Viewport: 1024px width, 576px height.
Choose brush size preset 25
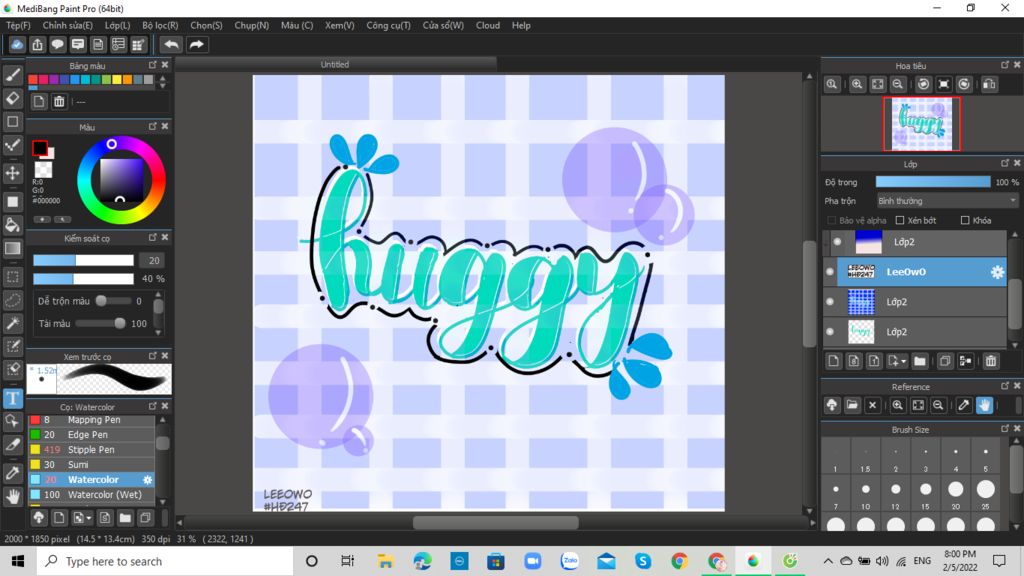[985, 493]
